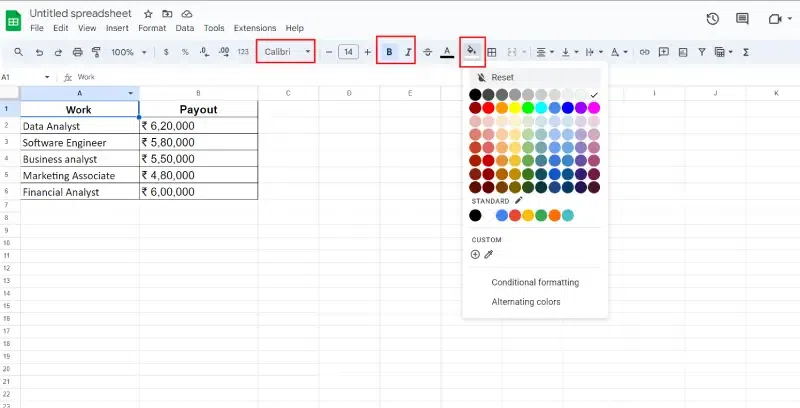Click the search menus magnifier icon
800x408 pixels.
coord(18,52)
